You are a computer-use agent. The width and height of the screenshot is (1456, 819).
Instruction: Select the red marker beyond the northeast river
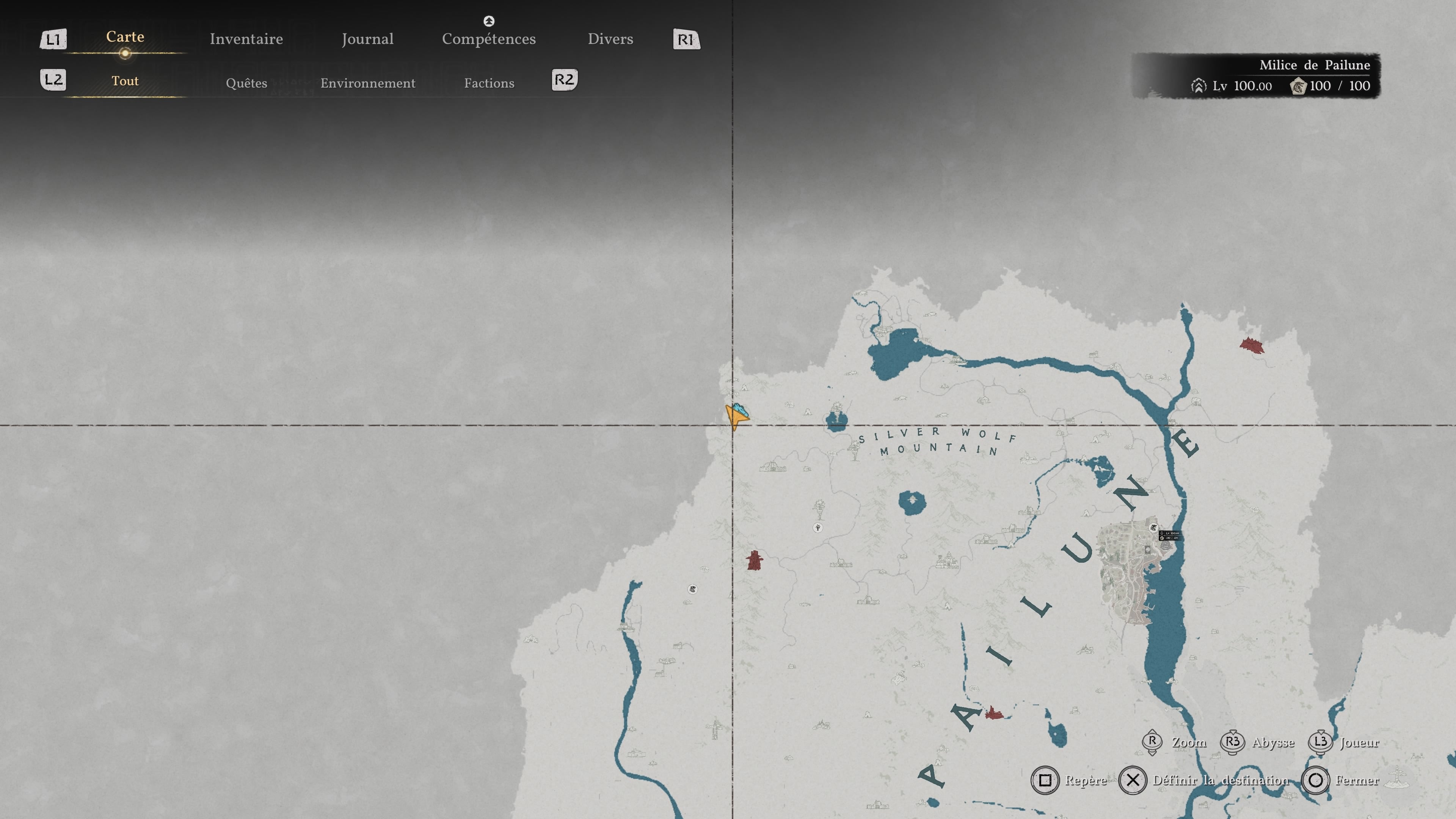[x=1252, y=345]
